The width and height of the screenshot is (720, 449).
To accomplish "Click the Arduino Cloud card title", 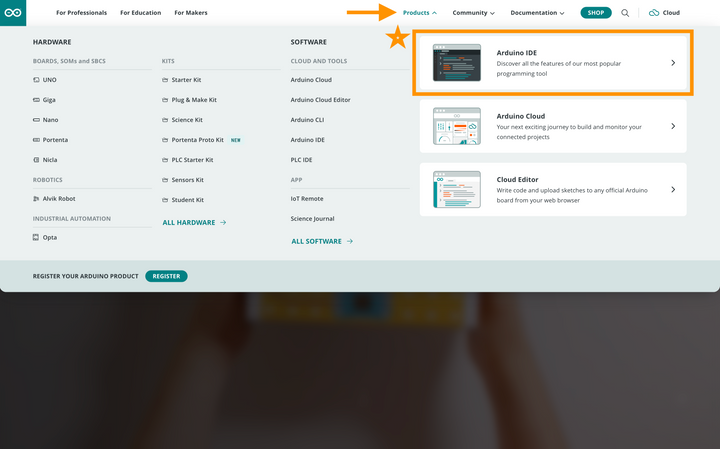I will (x=521, y=116).
